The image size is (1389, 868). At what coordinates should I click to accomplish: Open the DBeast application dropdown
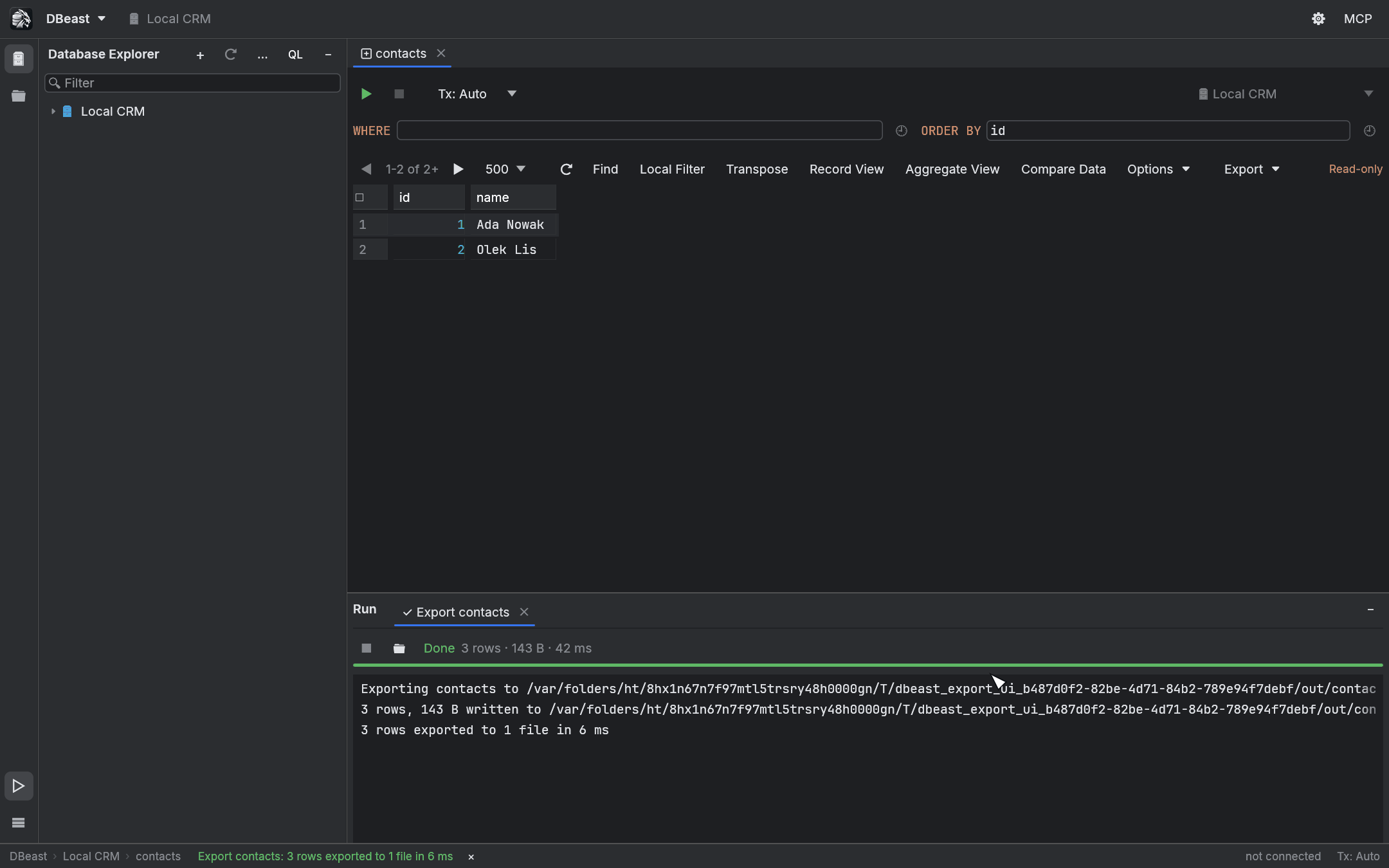pyautogui.click(x=76, y=19)
